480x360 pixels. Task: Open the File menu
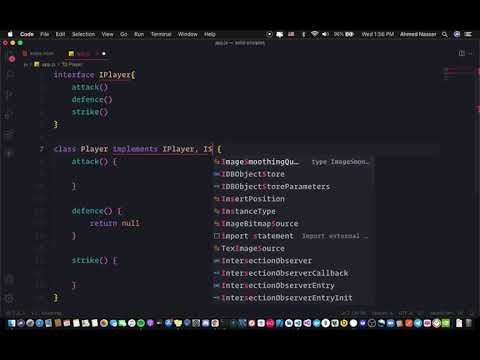(44, 34)
